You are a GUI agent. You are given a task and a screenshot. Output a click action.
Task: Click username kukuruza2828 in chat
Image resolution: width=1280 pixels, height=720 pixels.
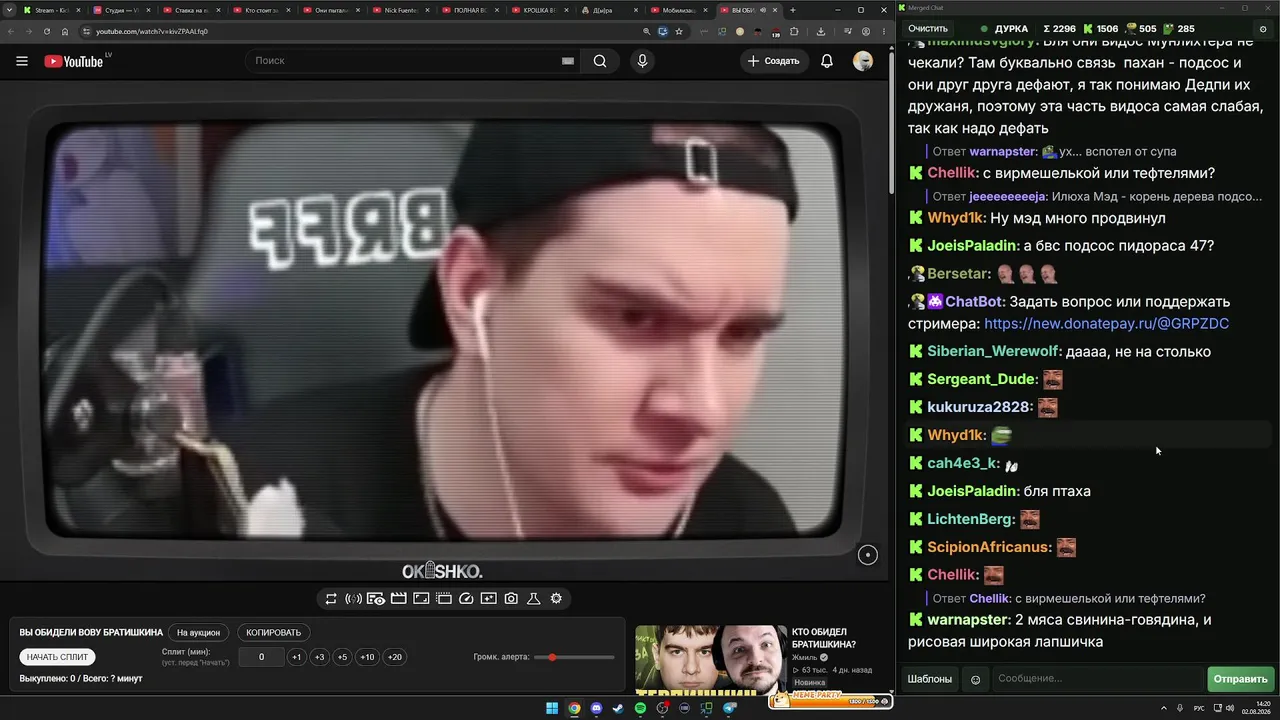click(979, 408)
